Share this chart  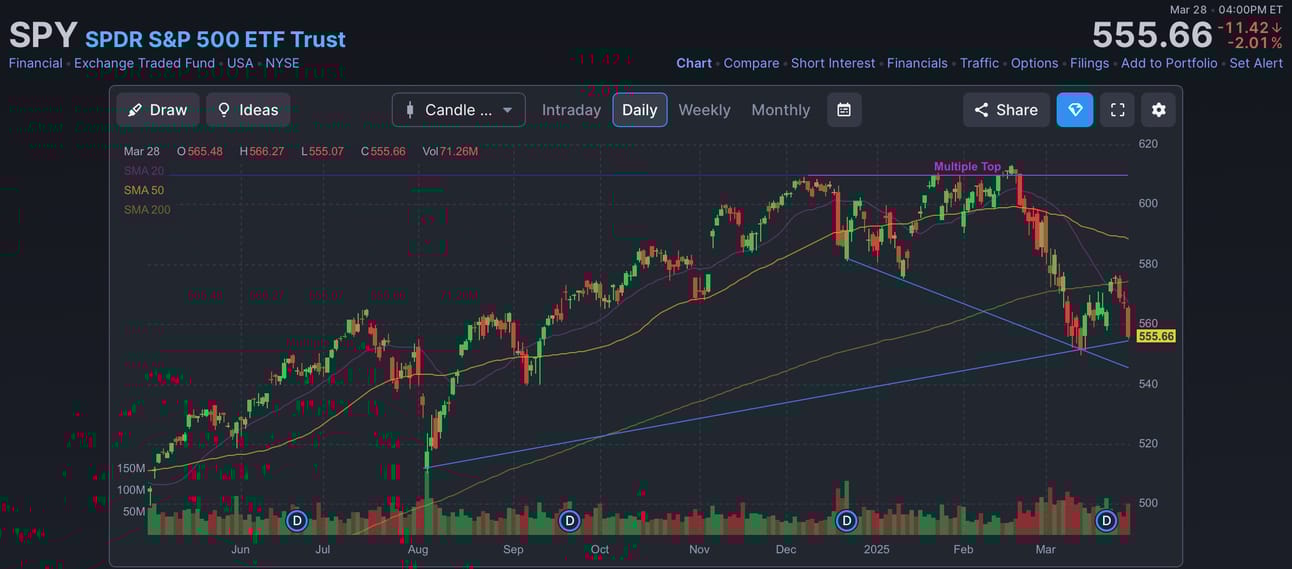click(1007, 110)
